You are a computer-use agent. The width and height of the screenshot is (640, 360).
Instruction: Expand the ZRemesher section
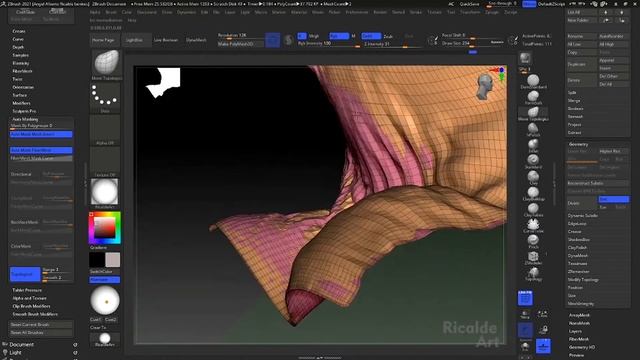tap(579, 271)
